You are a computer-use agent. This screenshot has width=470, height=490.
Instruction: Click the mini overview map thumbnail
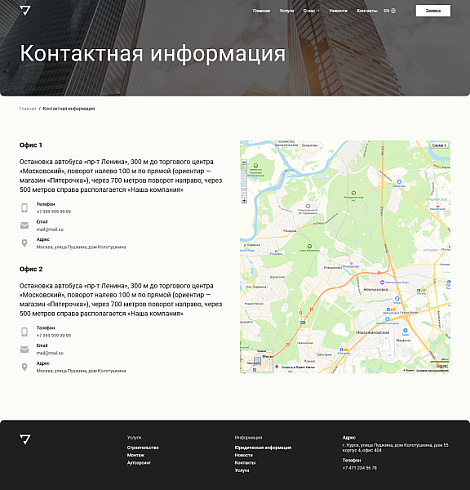tap(257, 361)
